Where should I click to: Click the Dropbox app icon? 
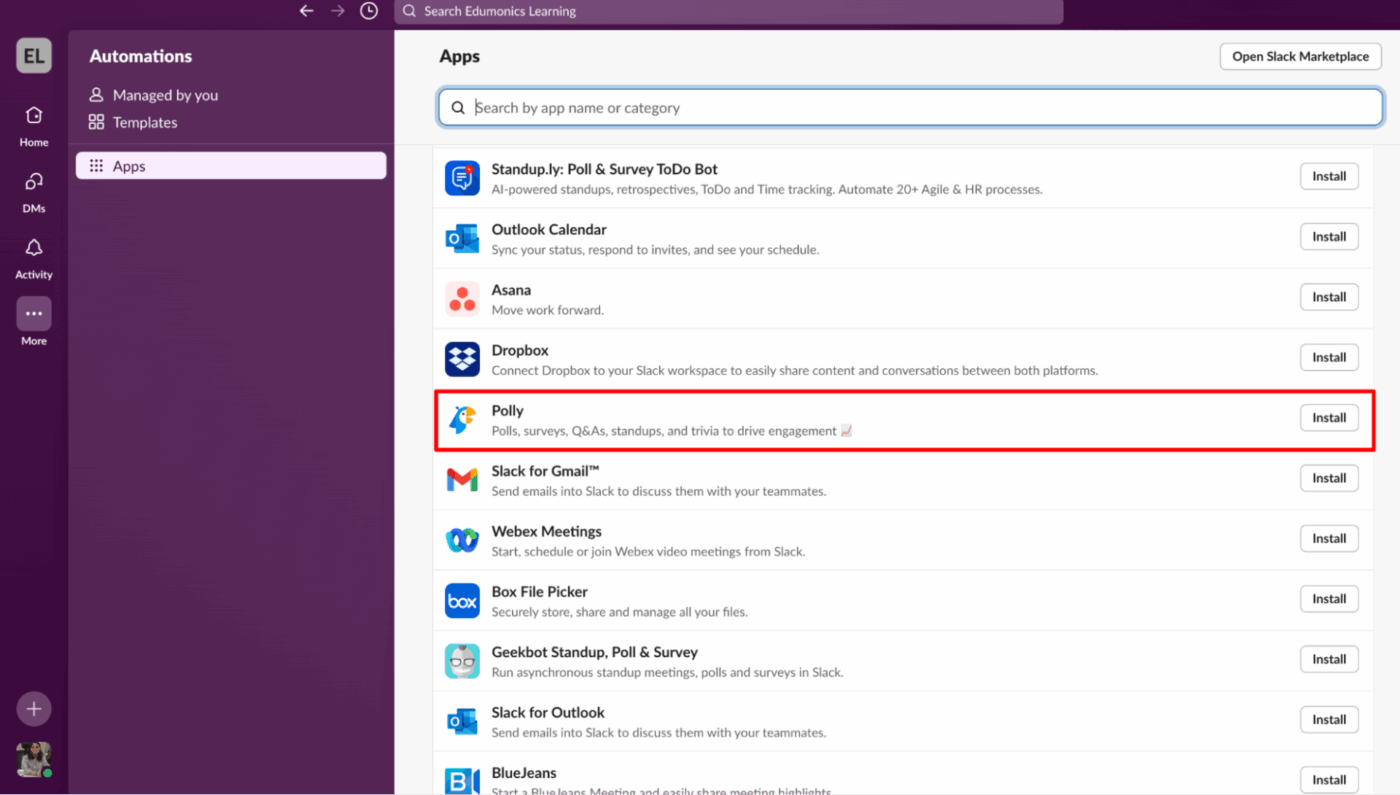[462, 359]
